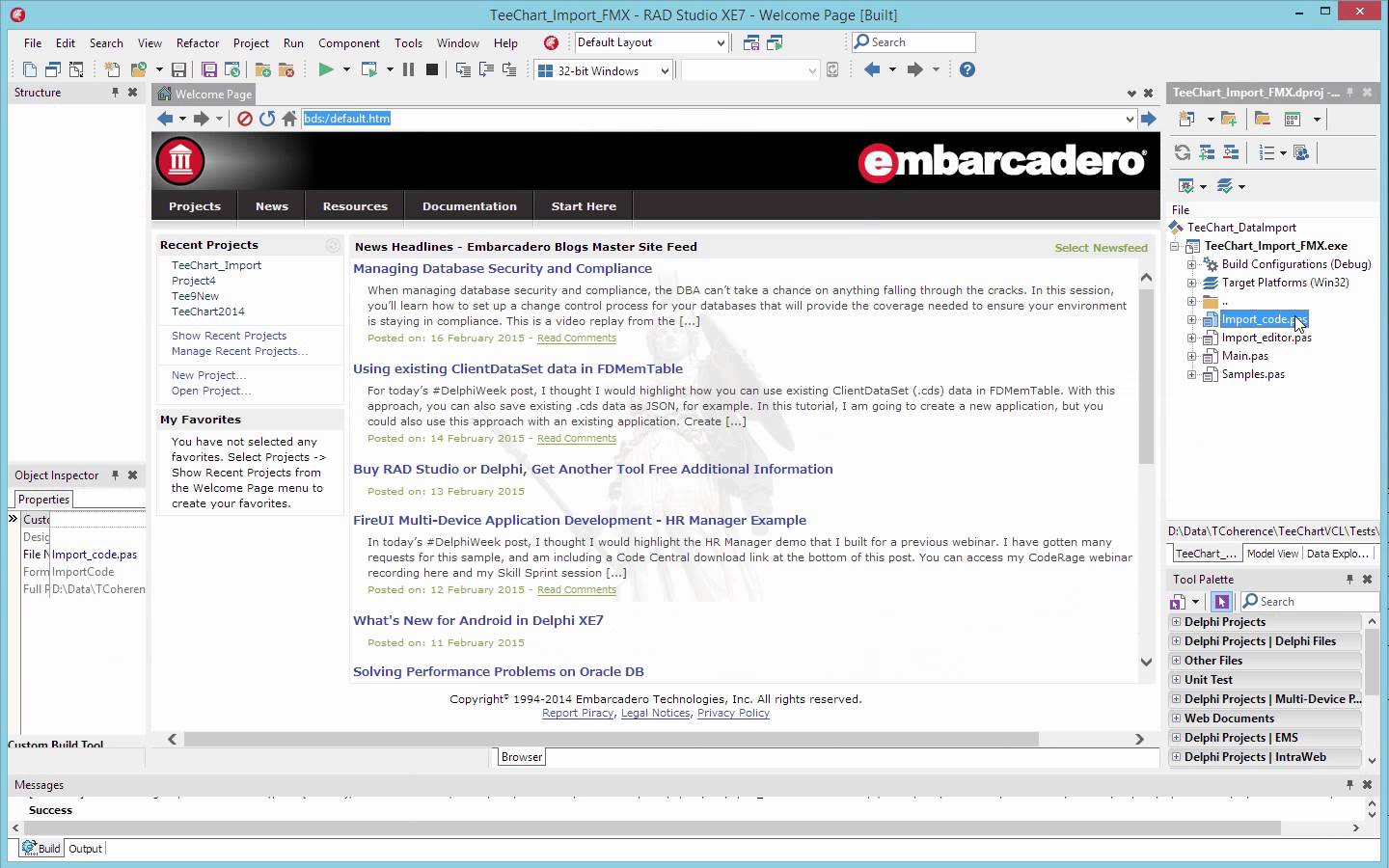Click Collapse all icon in Project Manager

click(x=1231, y=152)
